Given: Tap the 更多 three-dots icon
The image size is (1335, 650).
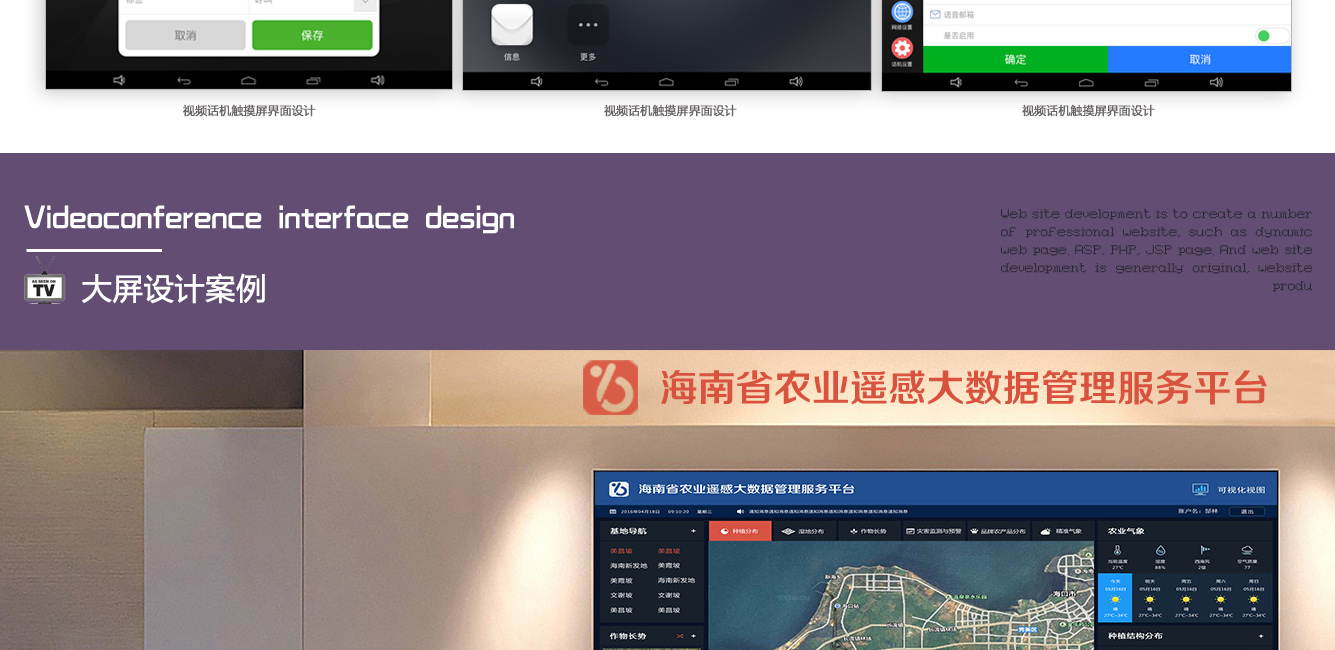Looking at the screenshot, I should pyautogui.click(x=588, y=25).
